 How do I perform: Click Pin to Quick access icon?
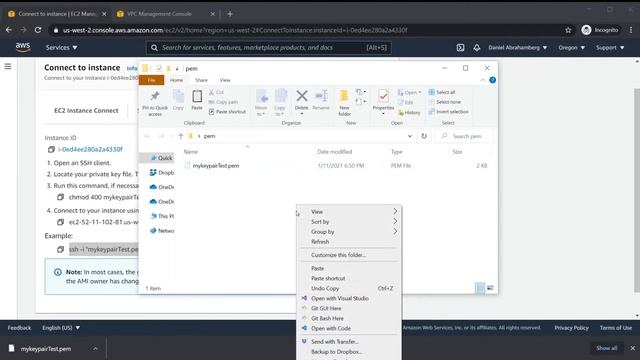155,96
